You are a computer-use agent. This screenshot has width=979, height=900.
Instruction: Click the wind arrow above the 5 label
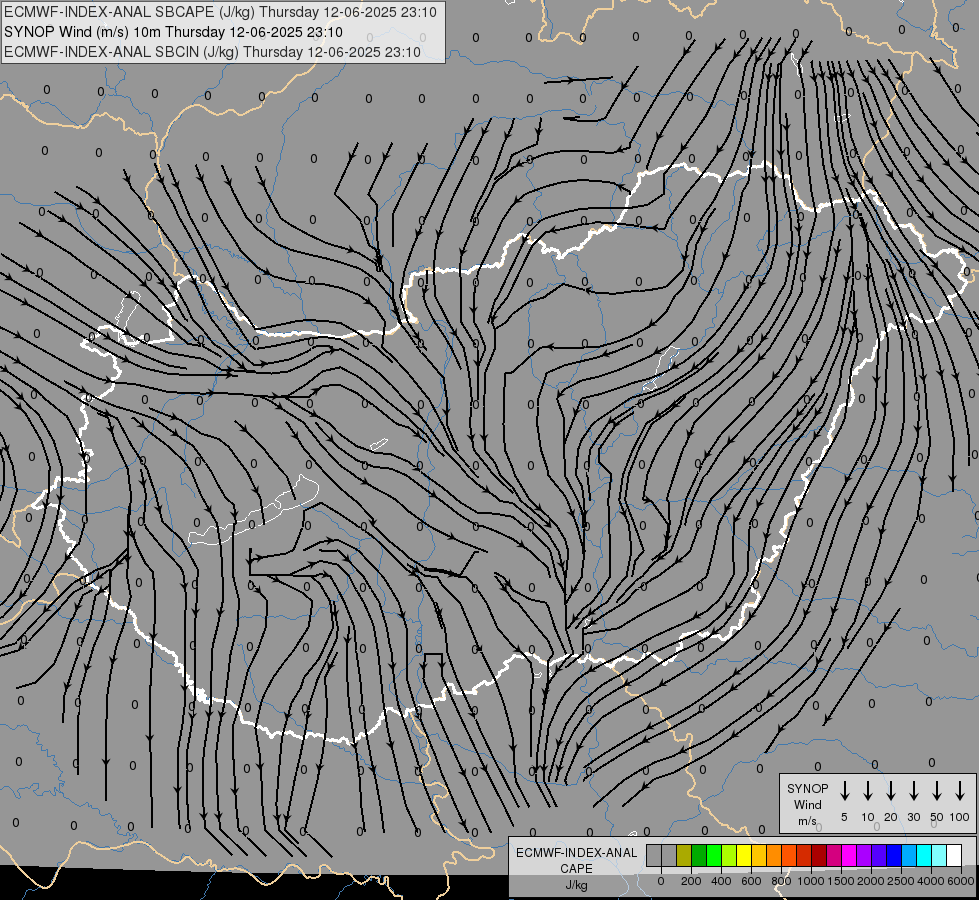844,791
